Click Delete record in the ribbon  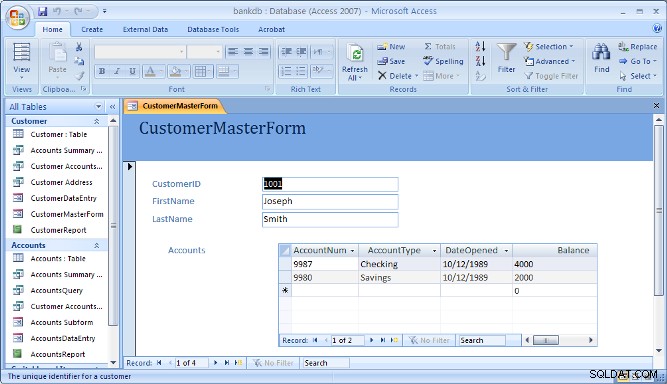[398, 76]
